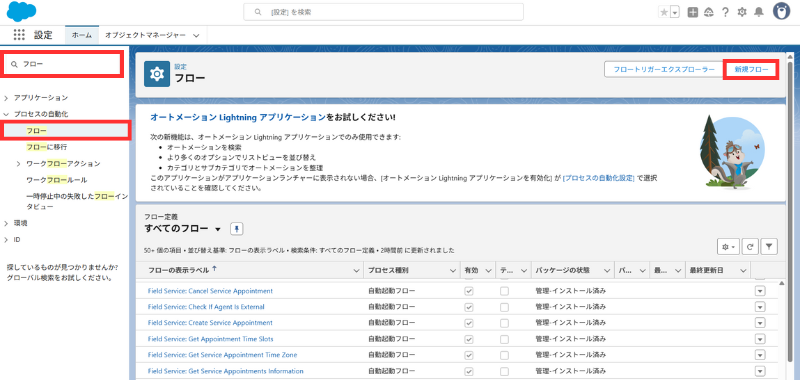Screen dimensions: 800x380
Task: Open the notifications bell
Action: click(759, 13)
